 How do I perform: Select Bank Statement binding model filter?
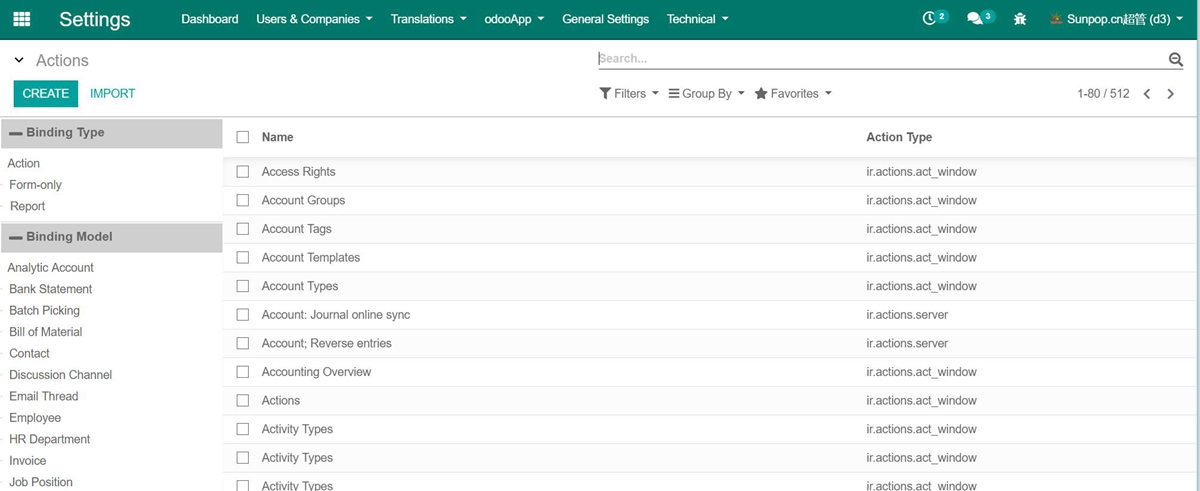click(51, 289)
